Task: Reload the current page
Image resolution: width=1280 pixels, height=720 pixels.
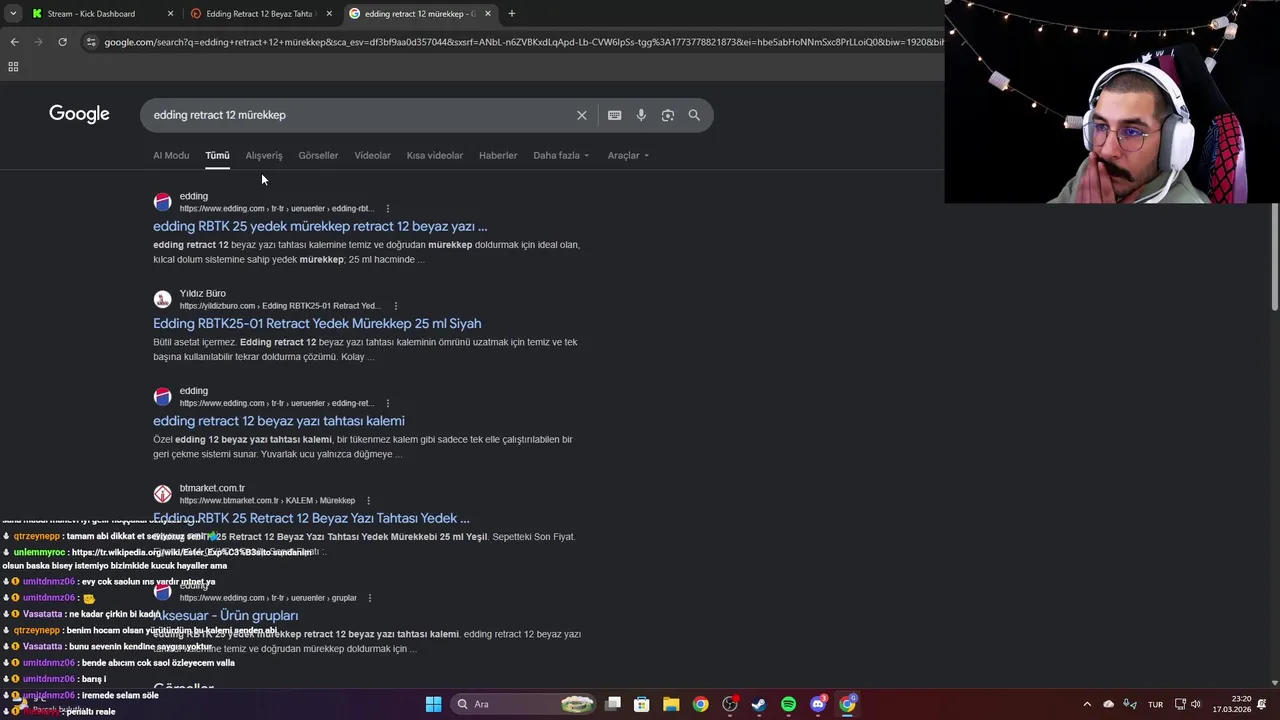Action: click(62, 42)
